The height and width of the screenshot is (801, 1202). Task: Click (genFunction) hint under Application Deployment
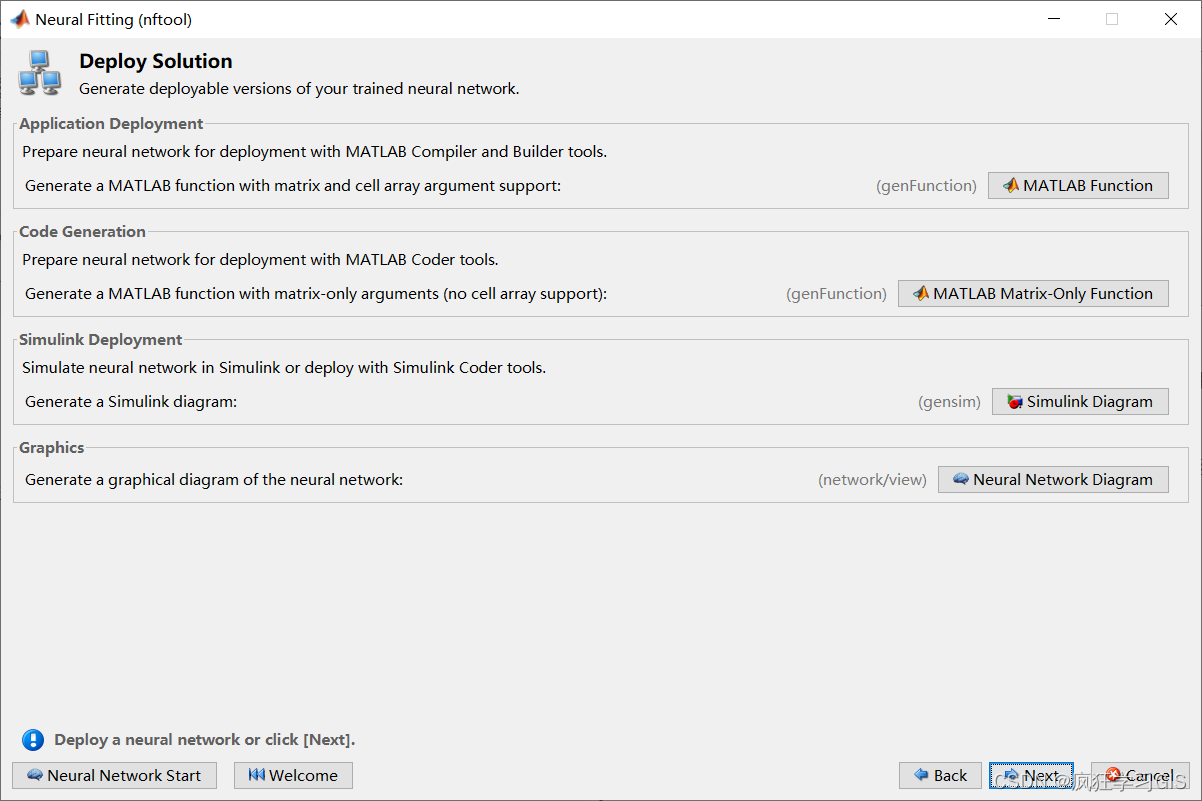click(926, 186)
